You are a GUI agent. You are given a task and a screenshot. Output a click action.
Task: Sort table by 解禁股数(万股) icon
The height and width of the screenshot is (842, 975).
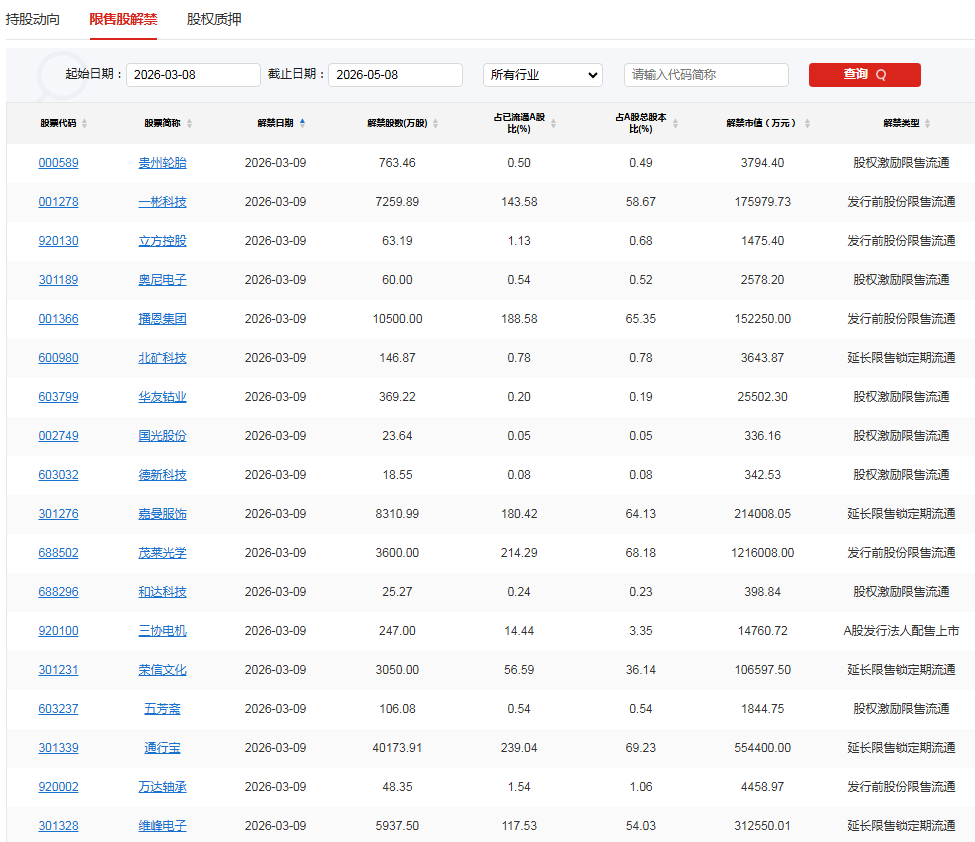tap(435, 124)
